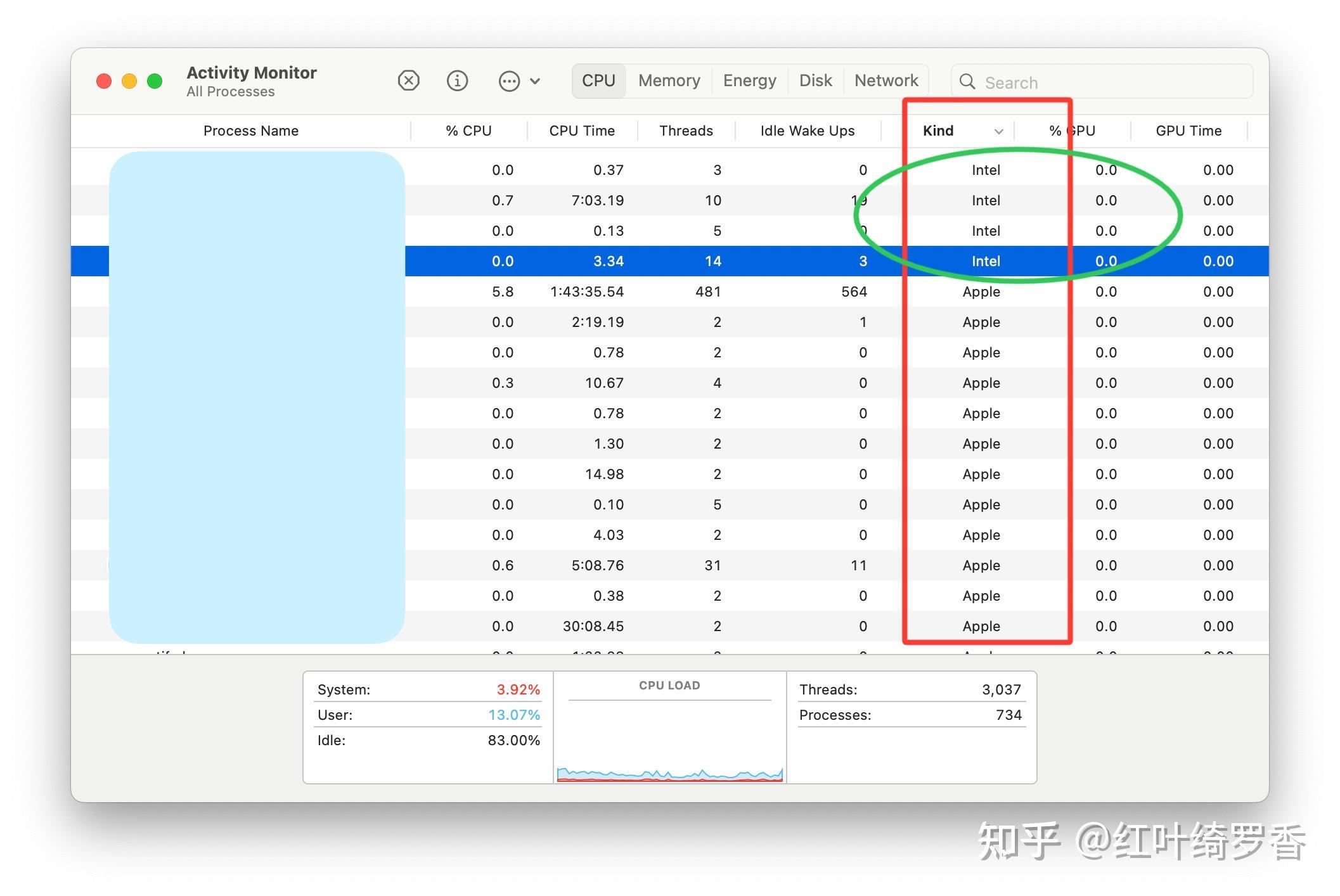This screenshot has width=1340, height=896.
Task: Click the Disk tab in the toolbar
Action: [815, 80]
